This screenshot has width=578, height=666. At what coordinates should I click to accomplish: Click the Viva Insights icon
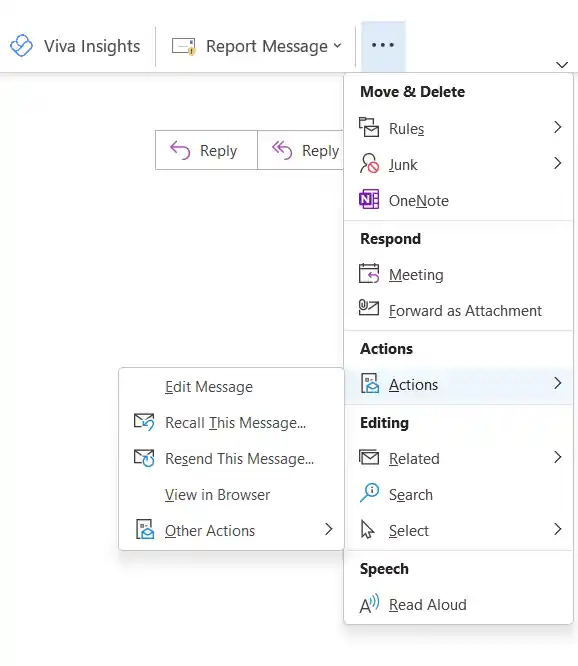point(21,45)
